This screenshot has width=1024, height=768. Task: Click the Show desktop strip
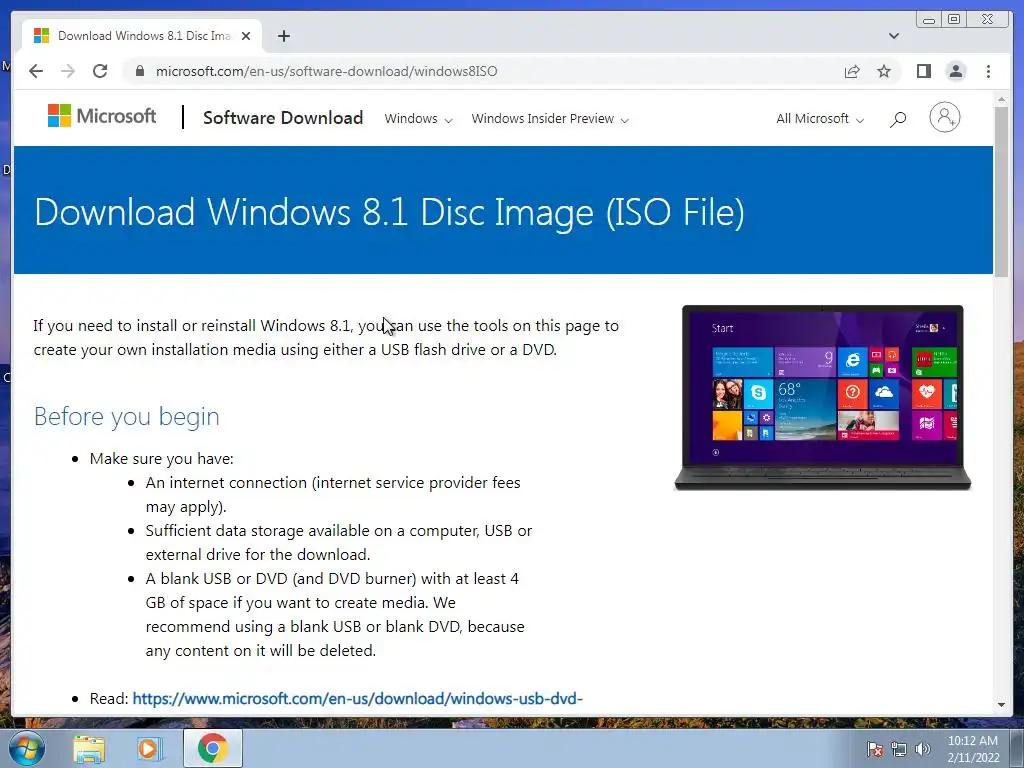pyautogui.click(x=1017, y=748)
